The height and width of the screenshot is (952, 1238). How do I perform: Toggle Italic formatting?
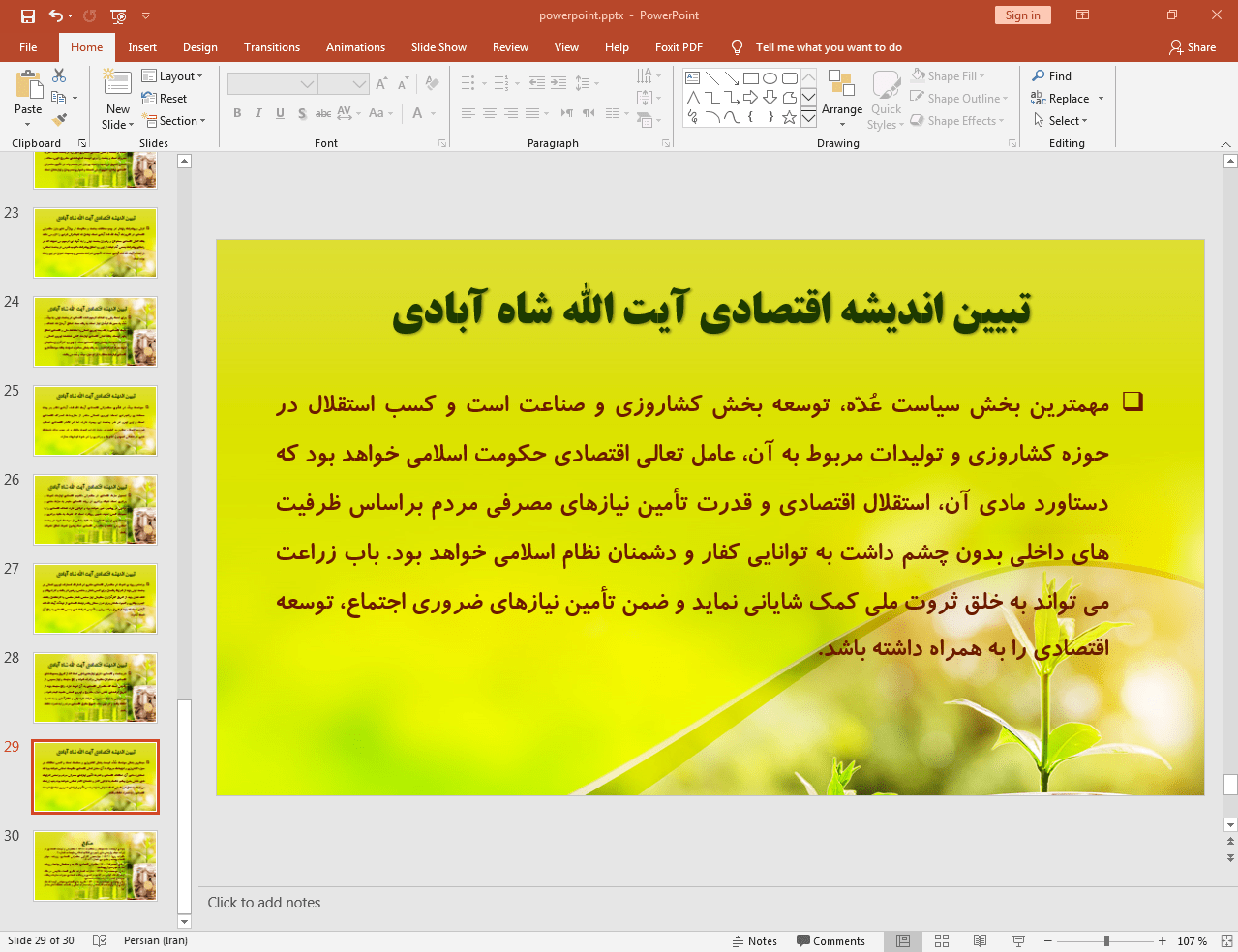[258, 113]
